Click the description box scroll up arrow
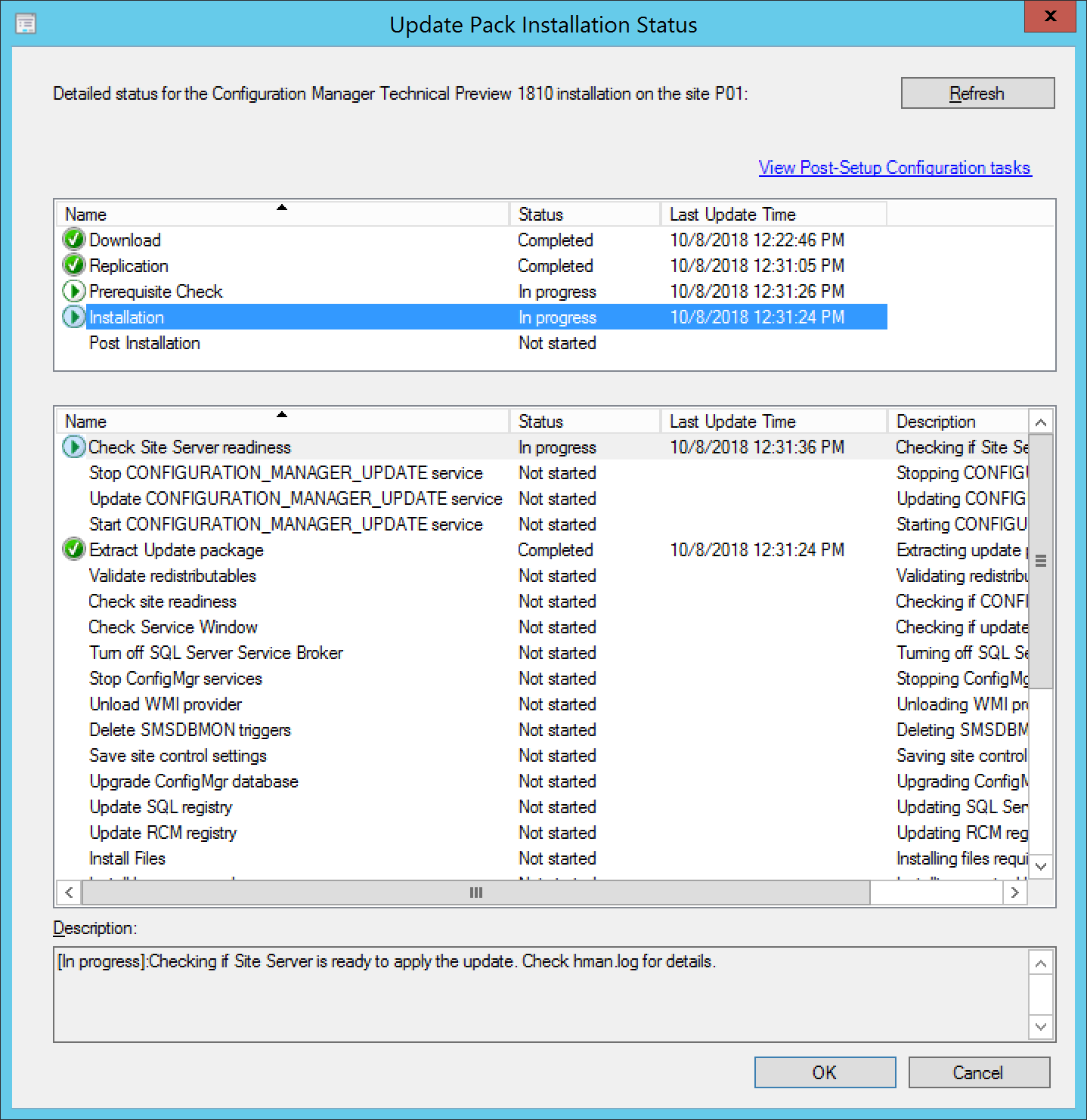 [x=1041, y=963]
